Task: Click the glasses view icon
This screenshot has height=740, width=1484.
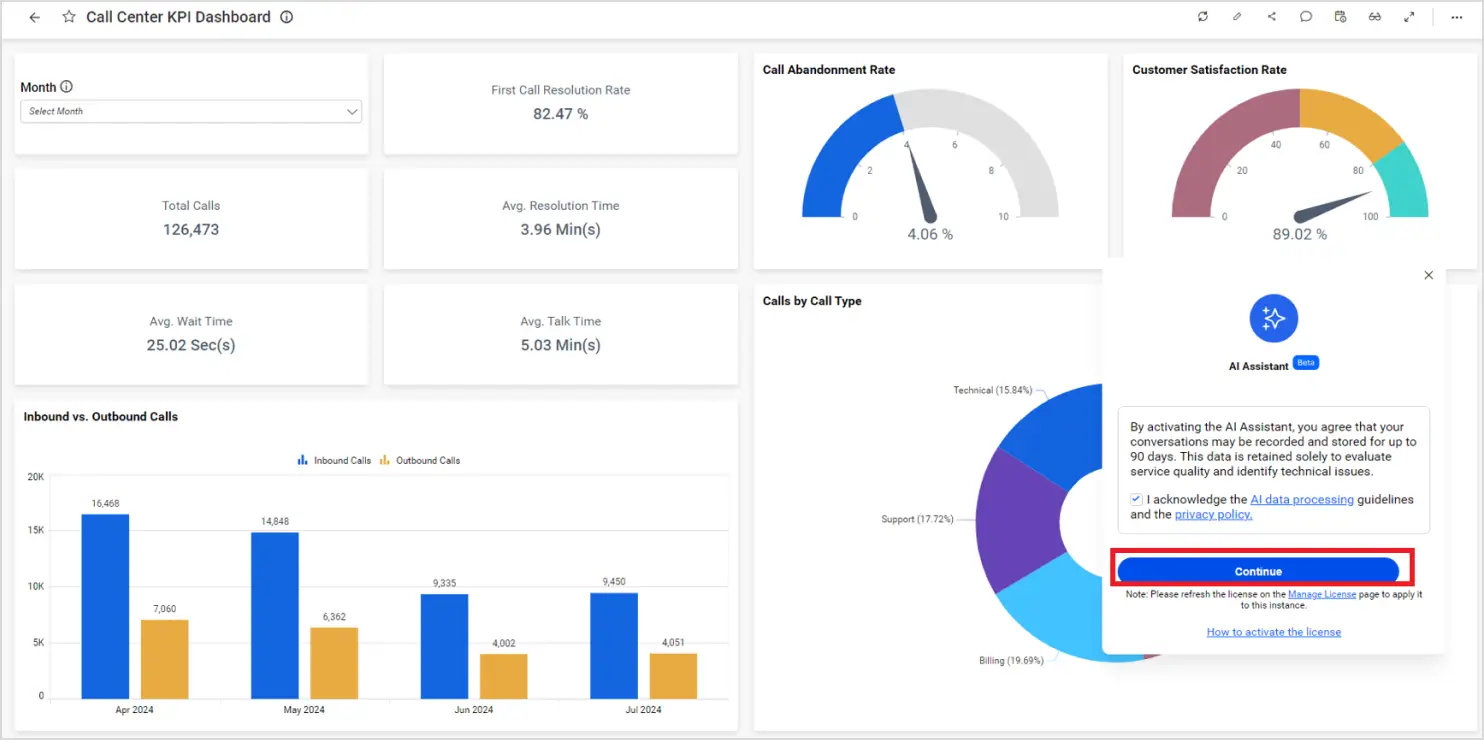Action: pos(1375,17)
